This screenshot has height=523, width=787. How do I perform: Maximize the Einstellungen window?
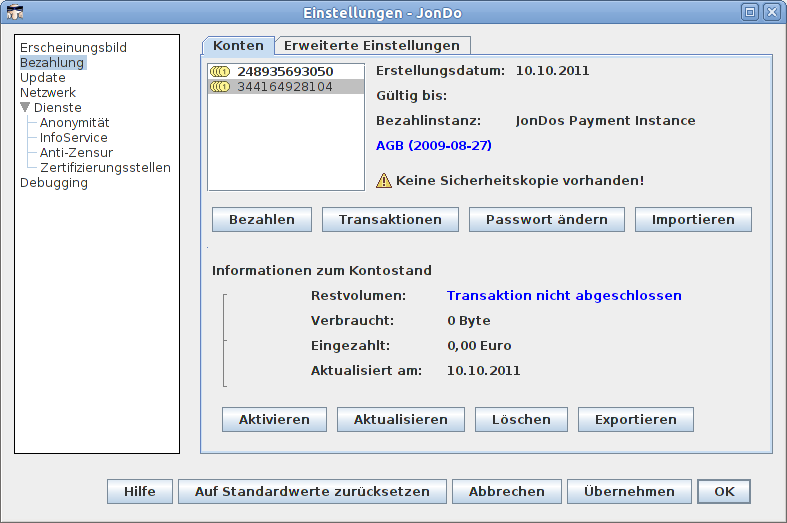tap(750, 12)
